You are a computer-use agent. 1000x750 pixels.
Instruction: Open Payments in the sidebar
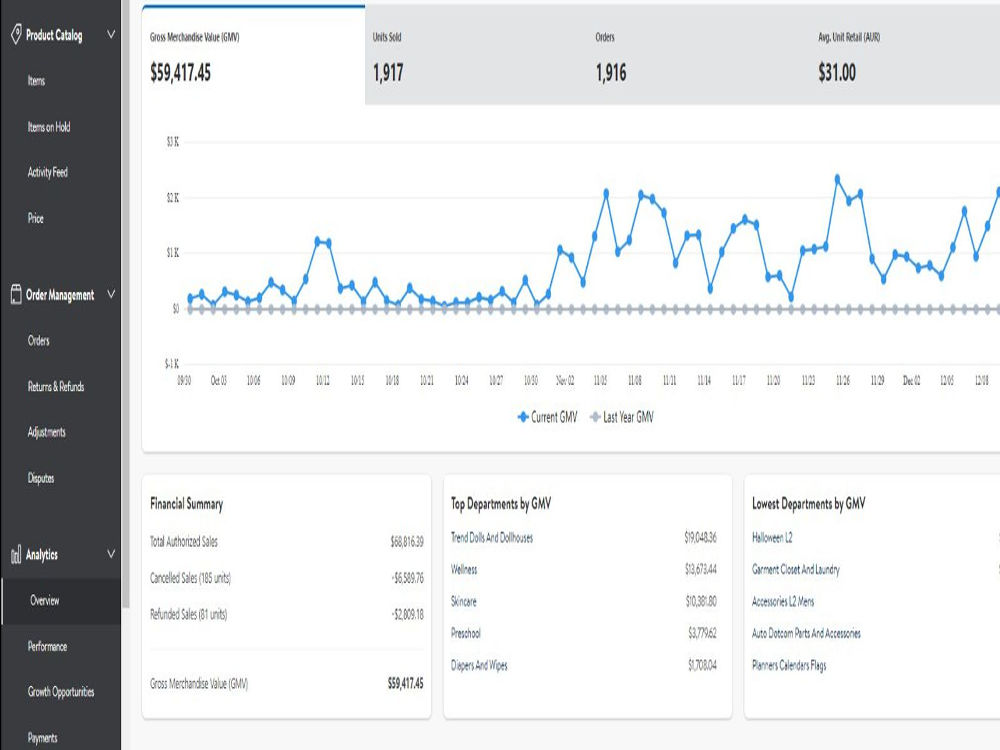(x=43, y=739)
